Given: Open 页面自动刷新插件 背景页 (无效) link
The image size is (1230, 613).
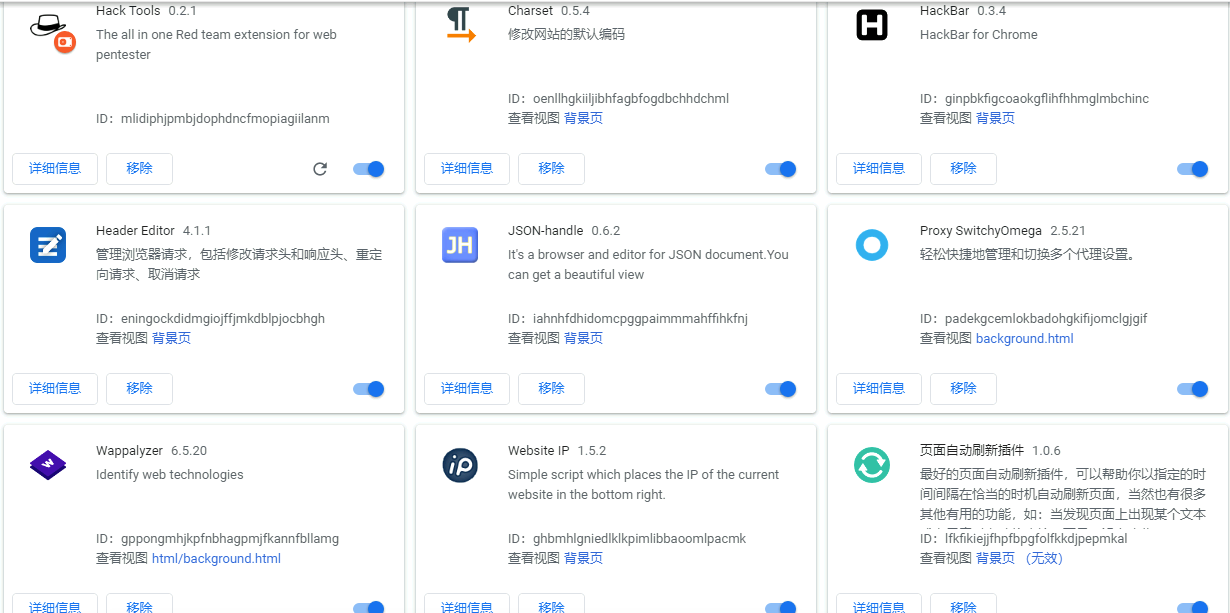Looking at the screenshot, I should 1019,558.
